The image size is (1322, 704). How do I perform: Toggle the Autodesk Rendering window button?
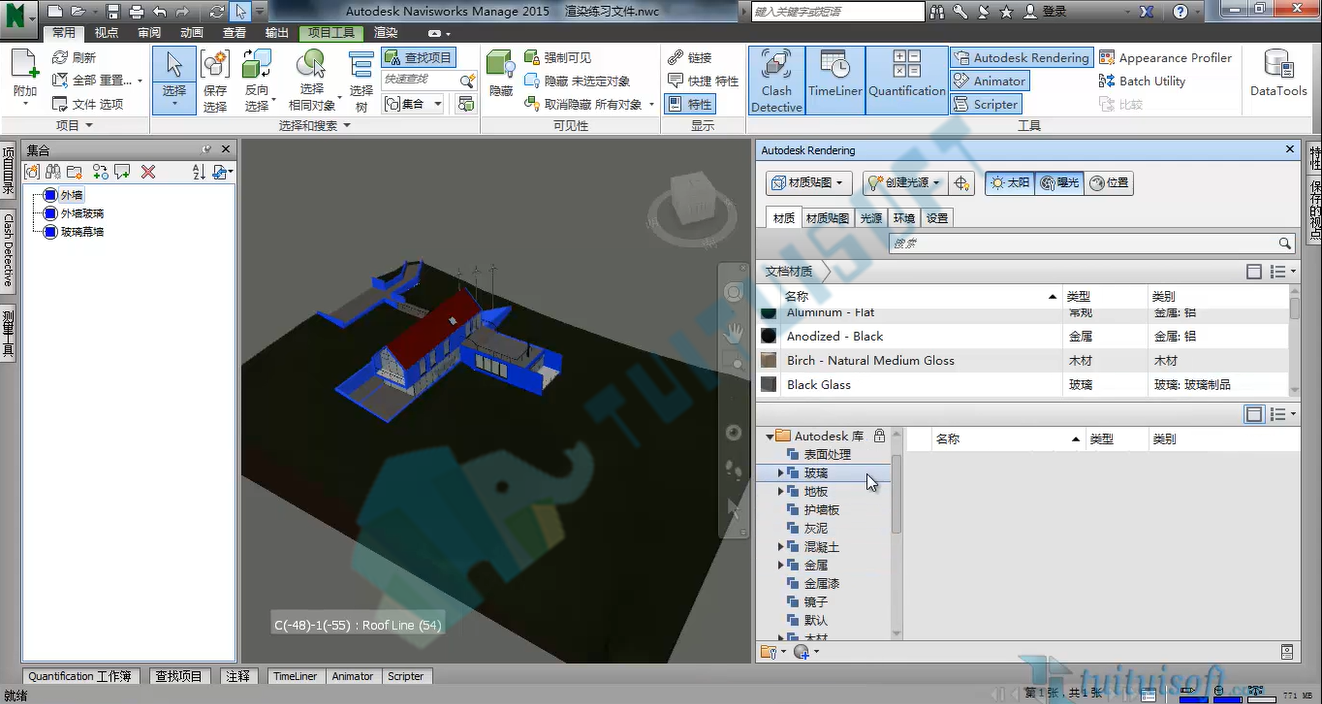1021,58
